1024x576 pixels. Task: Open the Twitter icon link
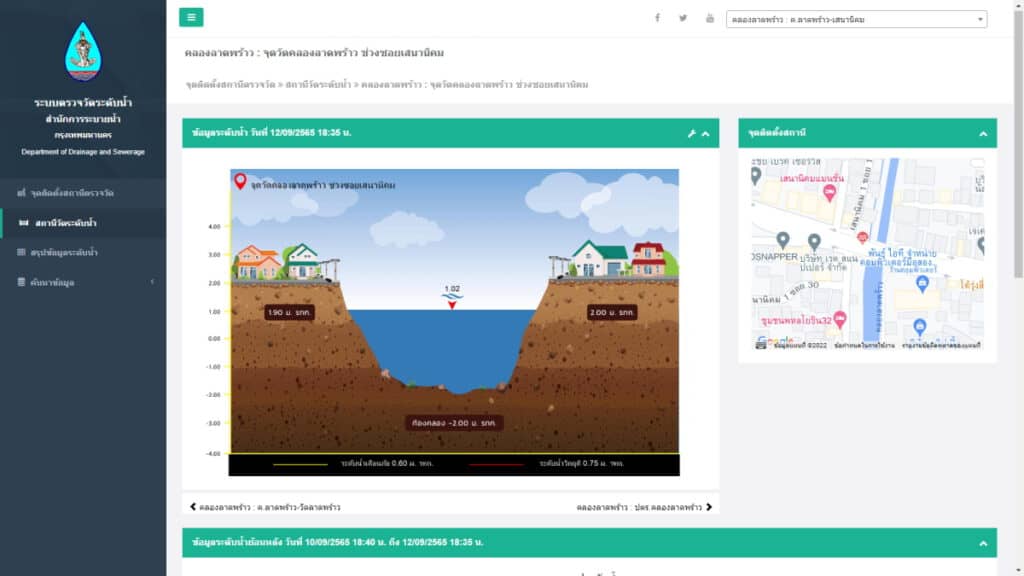pos(683,18)
